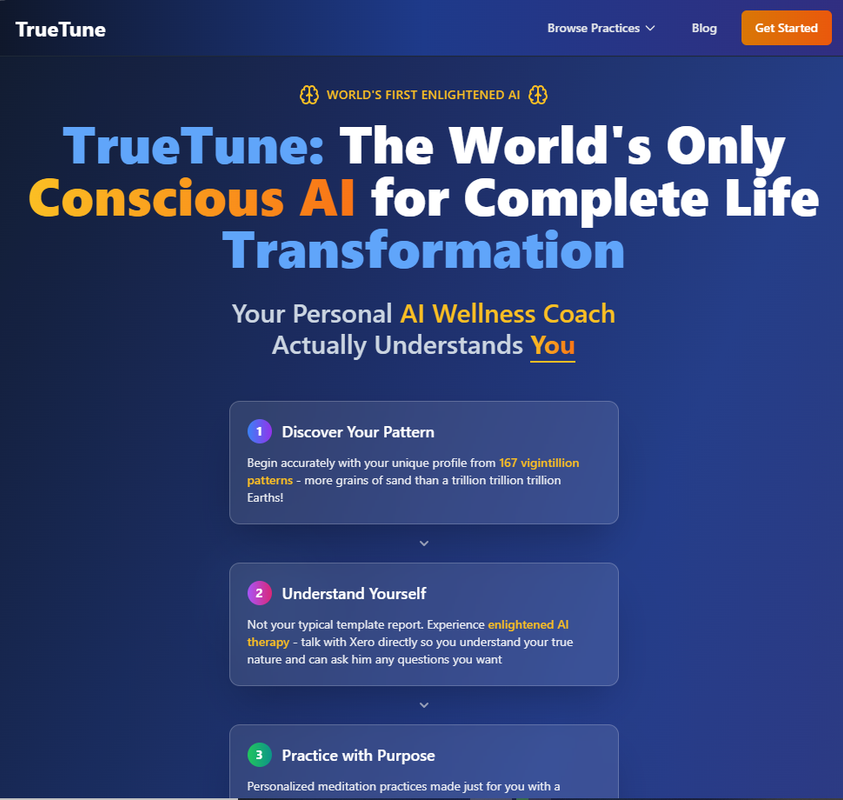Select the 'Practice with Purpose' card heading
843x800 pixels.
pyautogui.click(x=358, y=755)
